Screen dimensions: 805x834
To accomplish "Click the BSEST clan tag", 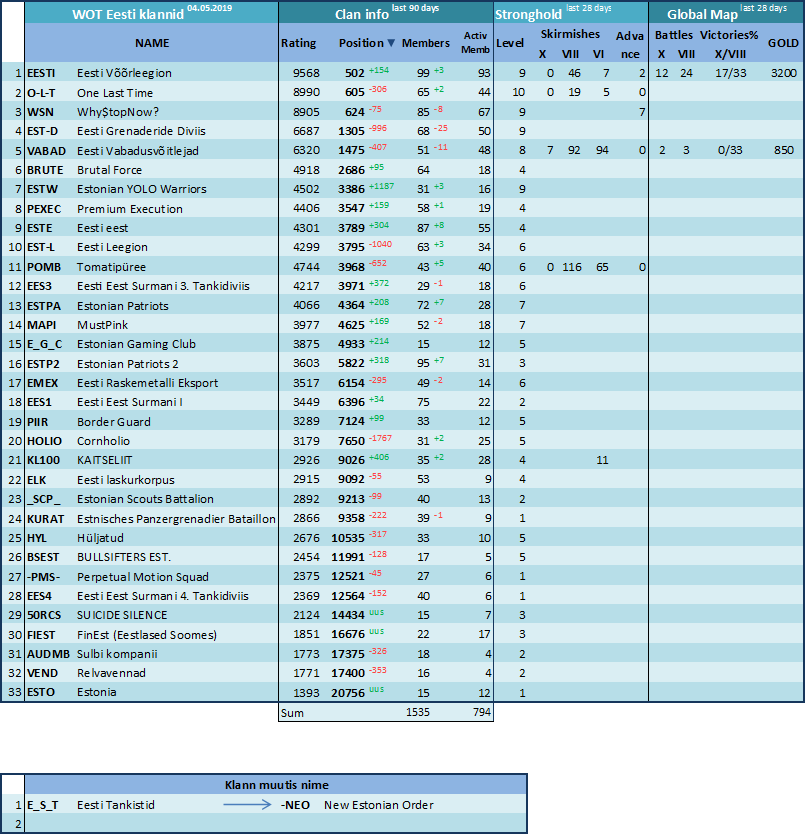I will (x=44, y=557).
